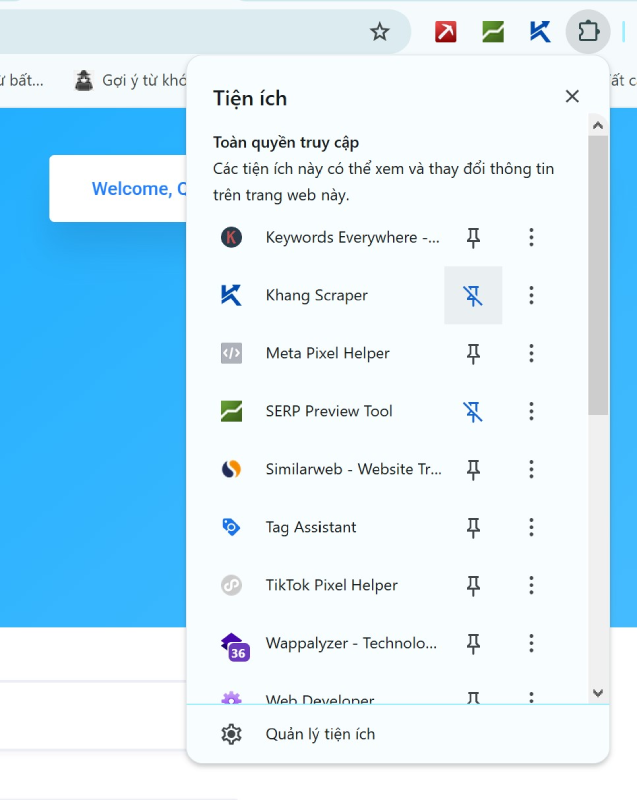
Task: Open more options for Tag Assistant
Action: pyautogui.click(x=531, y=527)
